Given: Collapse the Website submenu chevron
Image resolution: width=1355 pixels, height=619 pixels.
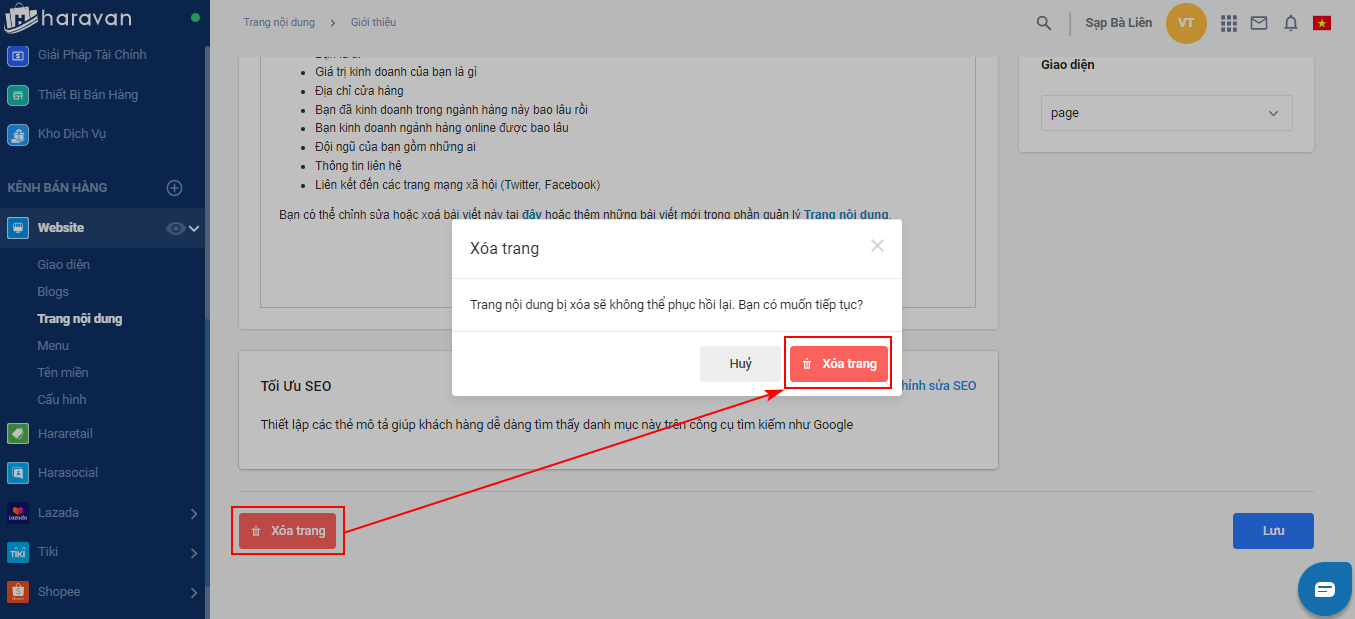Looking at the screenshot, I should [194, 228].
